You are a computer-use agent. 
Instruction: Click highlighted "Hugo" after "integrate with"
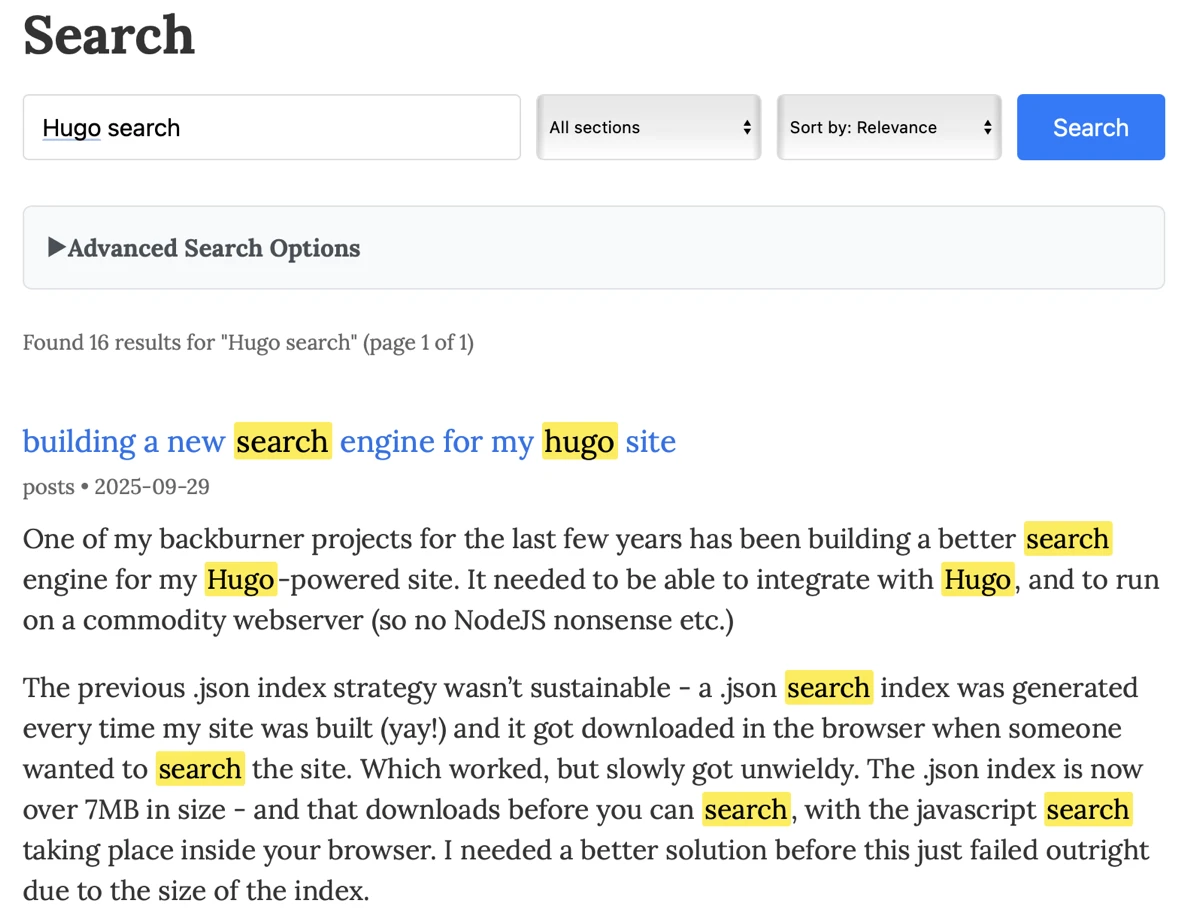coord(977,580)
